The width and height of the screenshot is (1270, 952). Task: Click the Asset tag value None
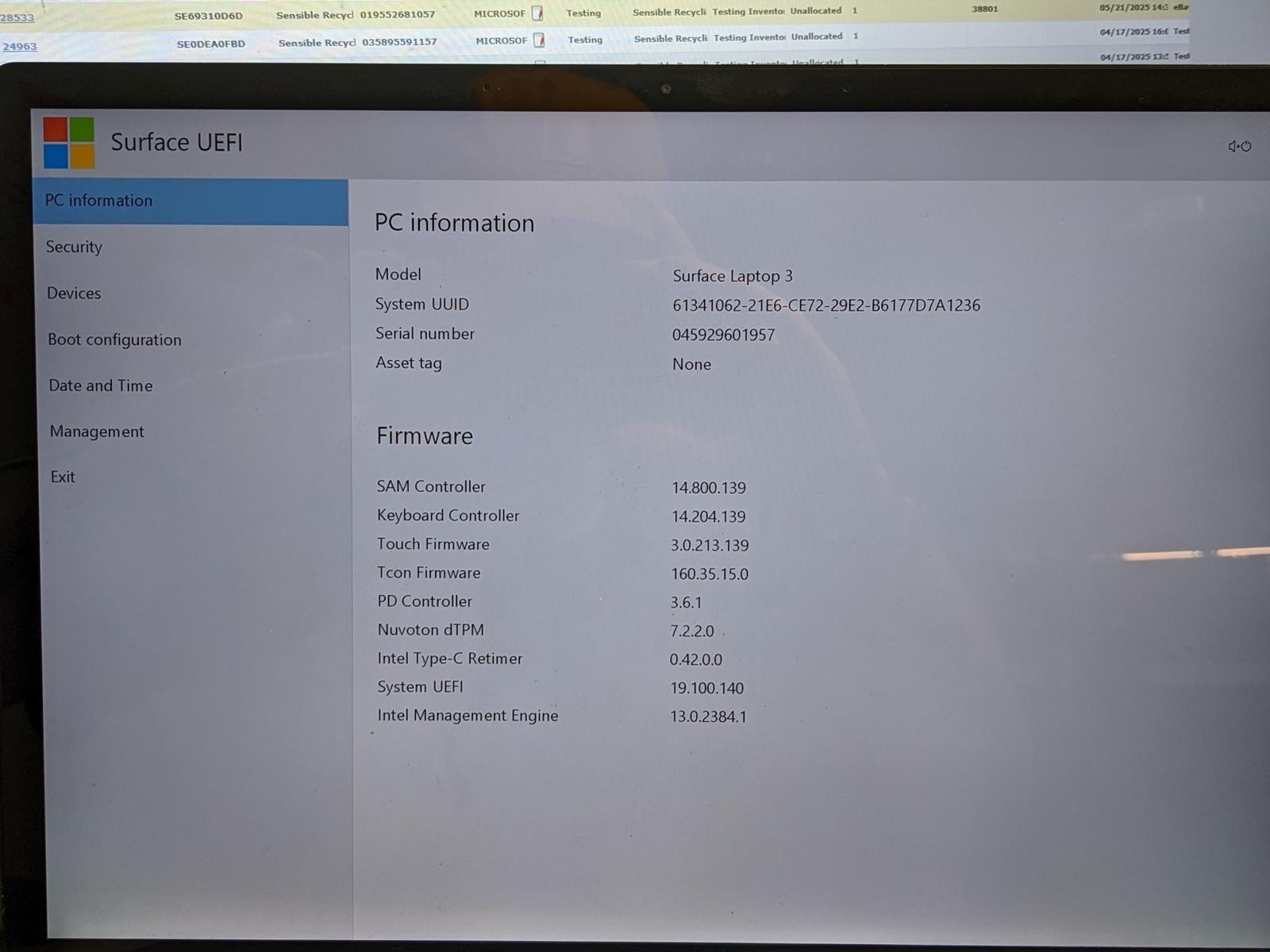click(691, 364)
